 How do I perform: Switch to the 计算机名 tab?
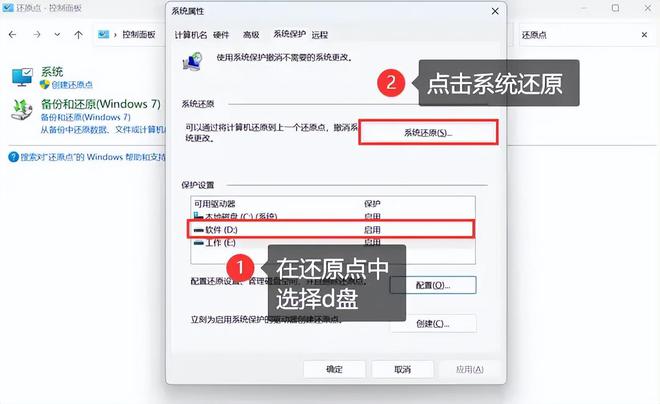coord(191,35)
